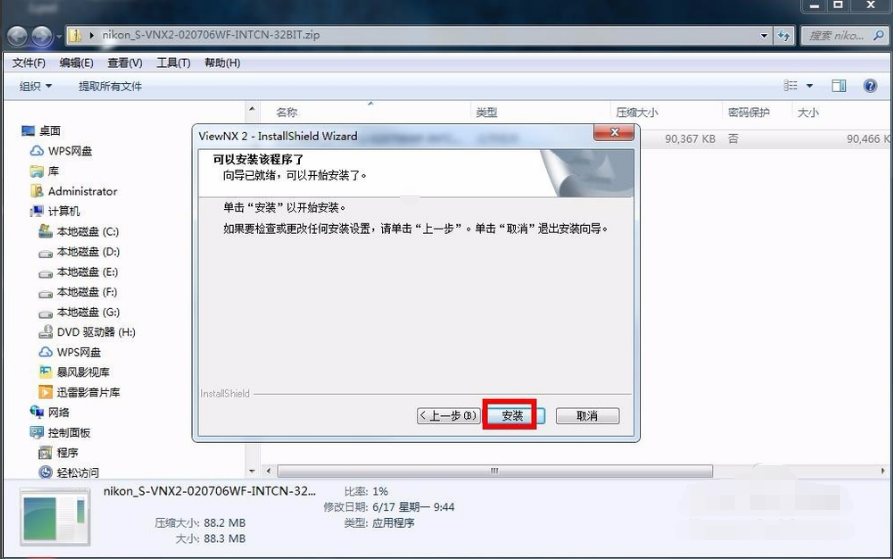
Task: Select 本地磁盘 (C:) drive icon
Action: 45,231
